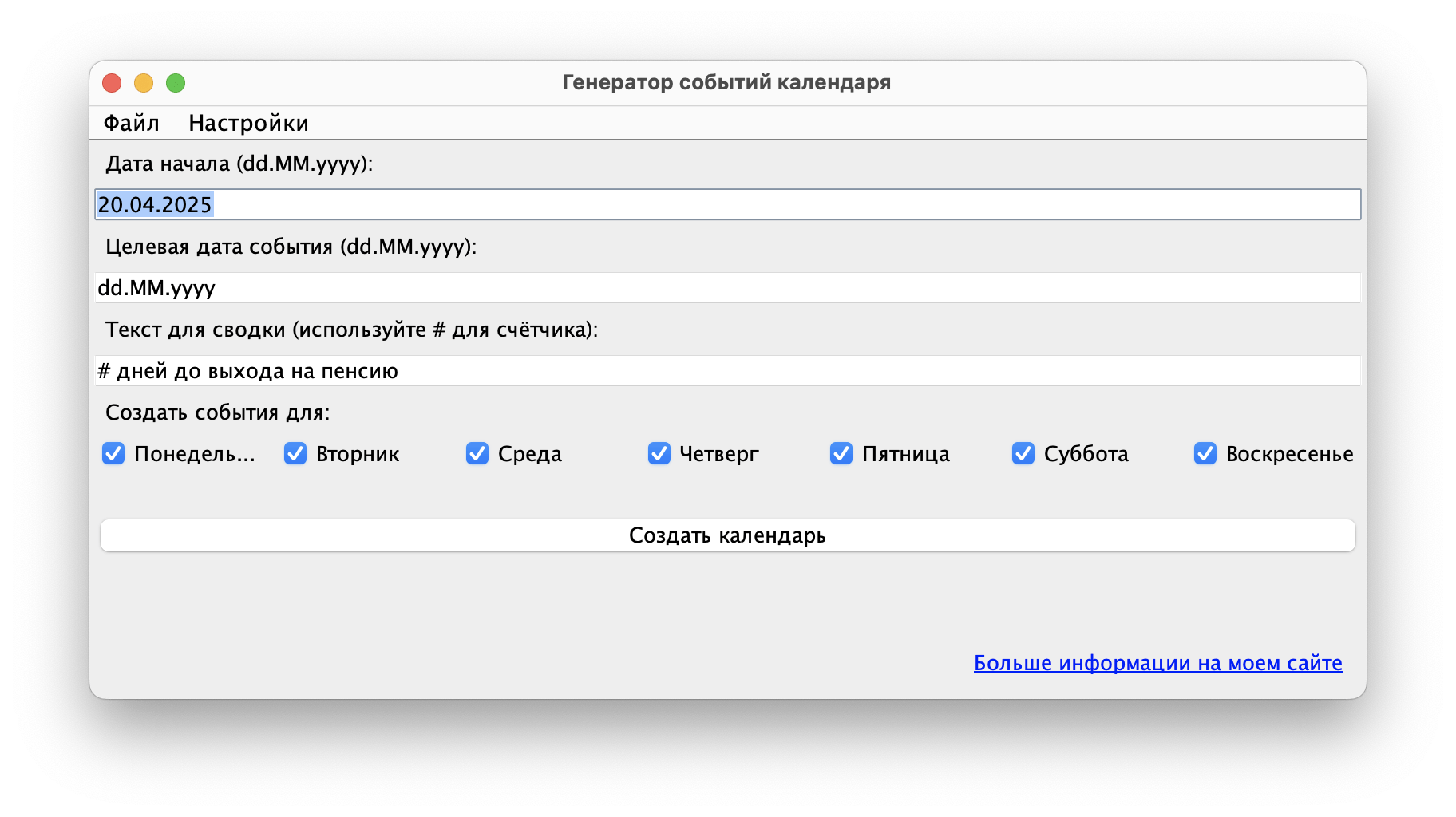Screen dimensions: 1456x817
Task: Click the summary text field
Action: (x=727, y=370)
